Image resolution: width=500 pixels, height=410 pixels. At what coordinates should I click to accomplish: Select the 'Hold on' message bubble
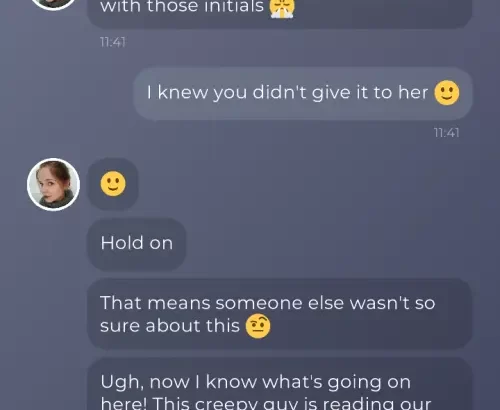click(x=137, y=244)
